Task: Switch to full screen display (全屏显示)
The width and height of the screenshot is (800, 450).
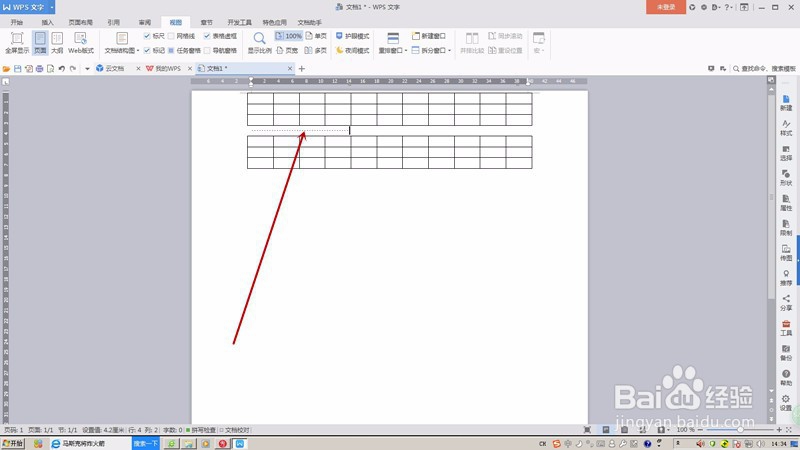Action: [17, 42]
